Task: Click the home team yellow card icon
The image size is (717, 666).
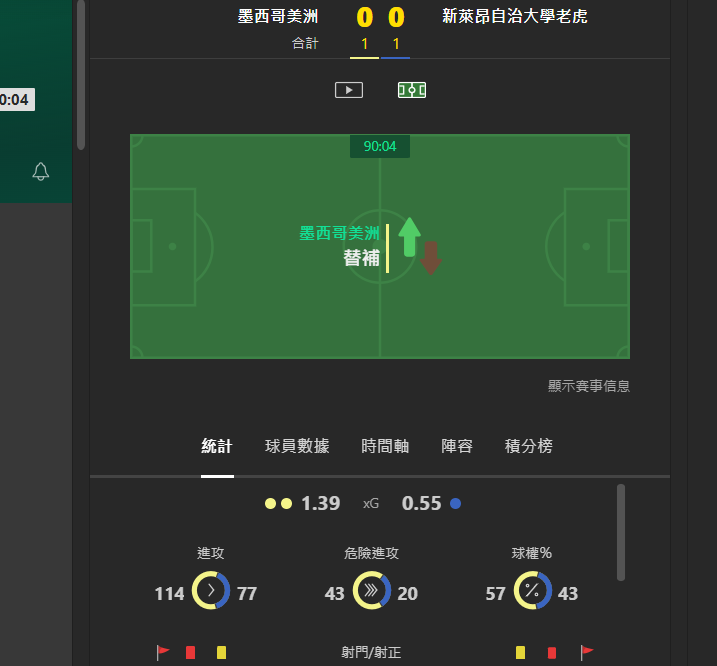Action: click(x=221, y=652)
